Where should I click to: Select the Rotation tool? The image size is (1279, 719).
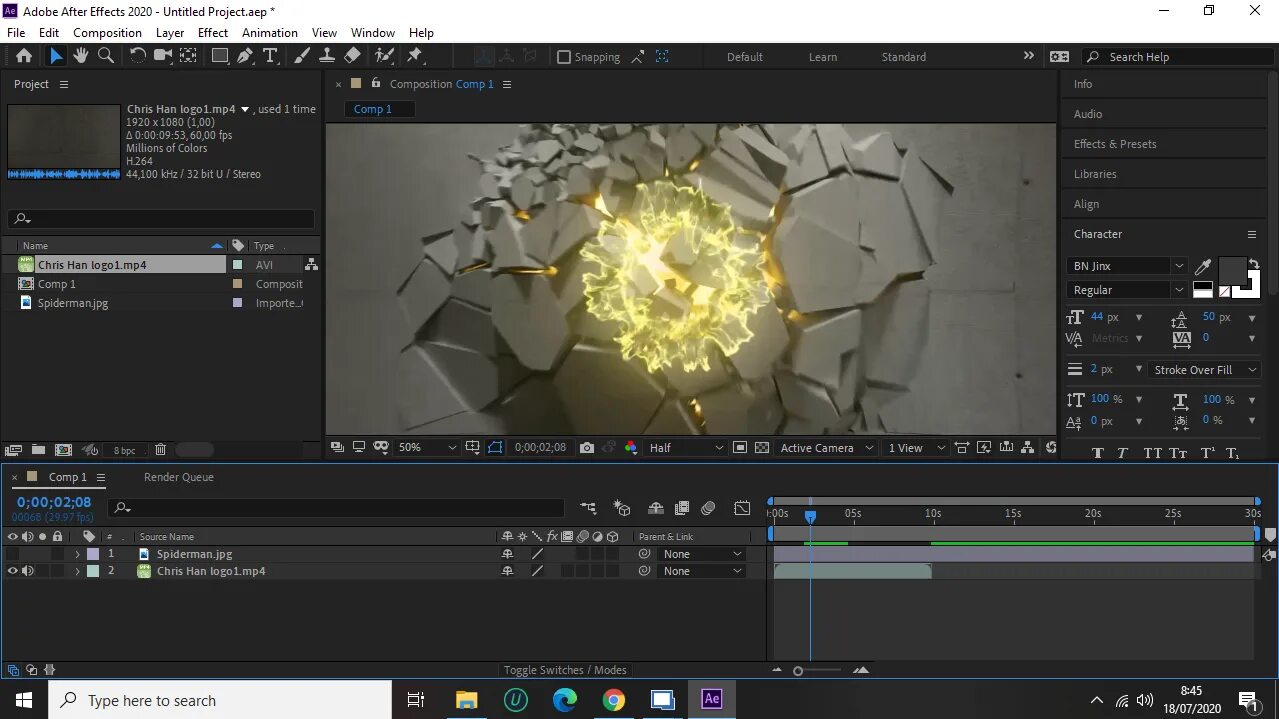[x=138, y=56]
